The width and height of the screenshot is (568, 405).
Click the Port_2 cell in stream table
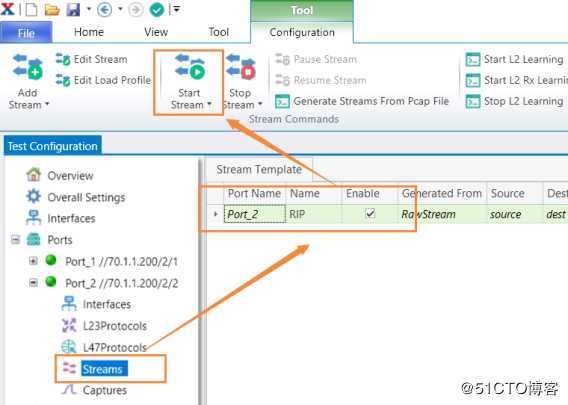point(255,214)
